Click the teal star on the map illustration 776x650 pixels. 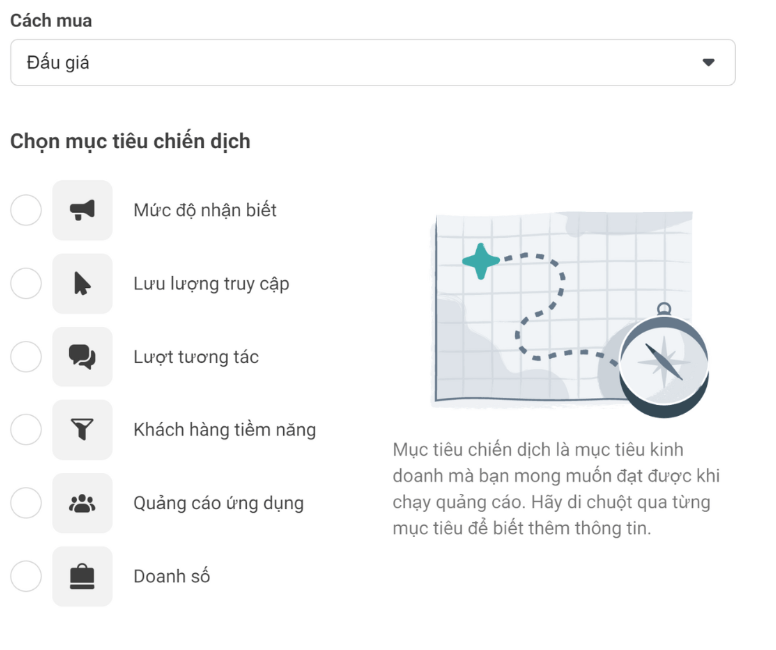click(x=481, y=261)
